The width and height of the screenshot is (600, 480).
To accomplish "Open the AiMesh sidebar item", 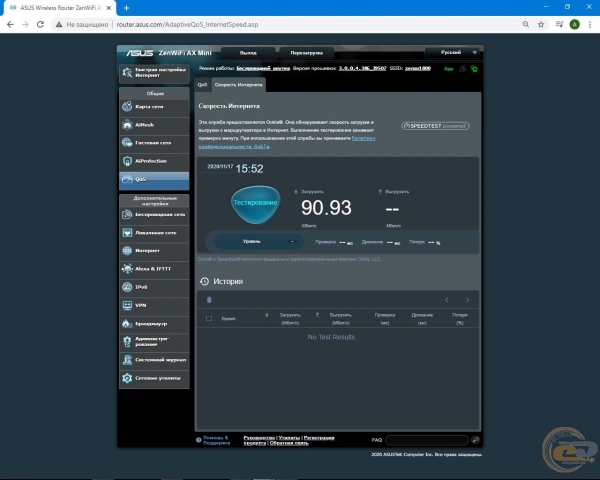I will point(154,125).
